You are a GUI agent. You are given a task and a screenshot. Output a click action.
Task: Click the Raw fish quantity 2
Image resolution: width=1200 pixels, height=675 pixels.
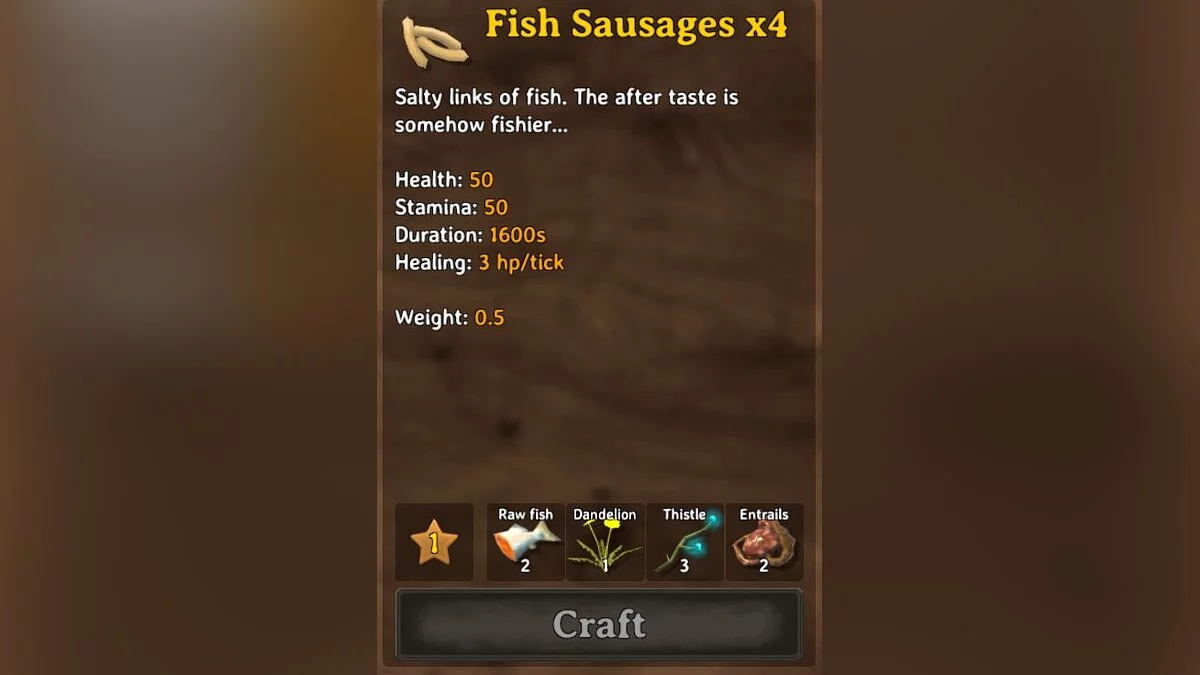point(525,566)
